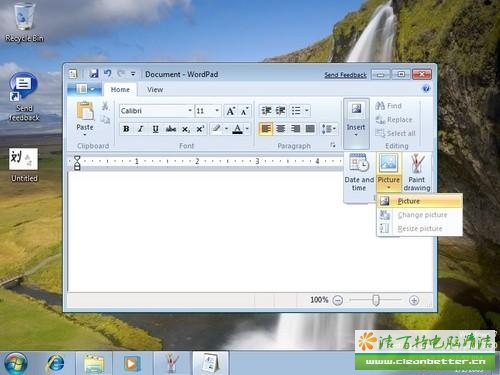Open the bullet list style dropdown arrow
500x375 pixels.
(x=307, y=111)
